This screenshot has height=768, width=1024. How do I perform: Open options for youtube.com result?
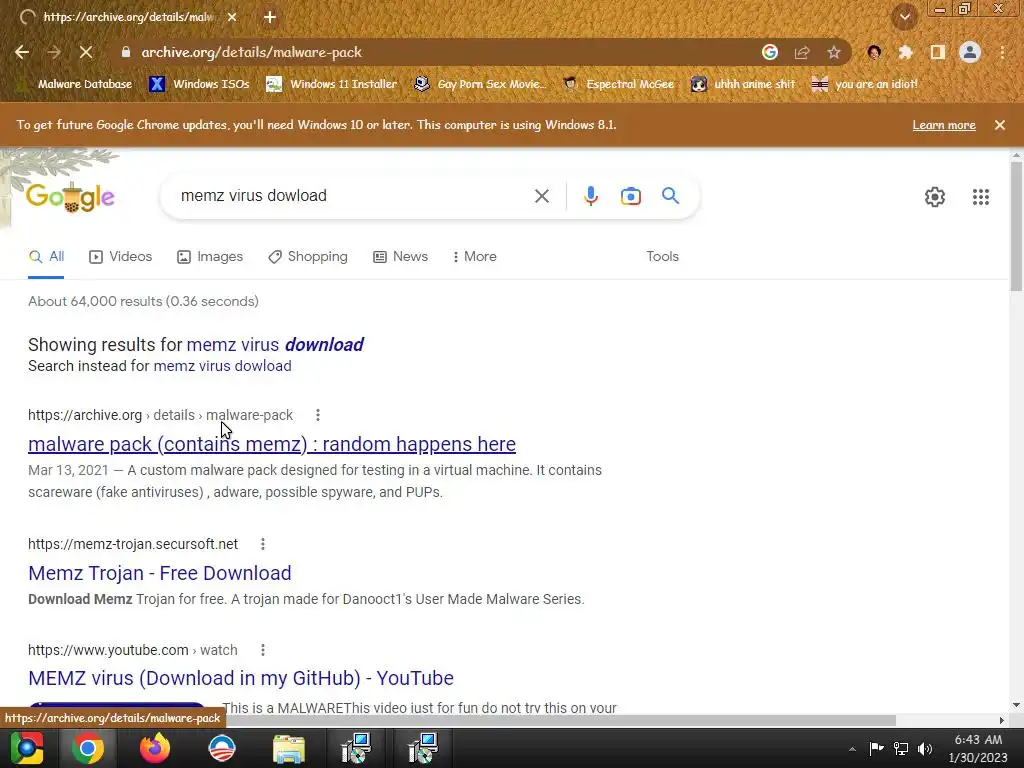point(263,650)
